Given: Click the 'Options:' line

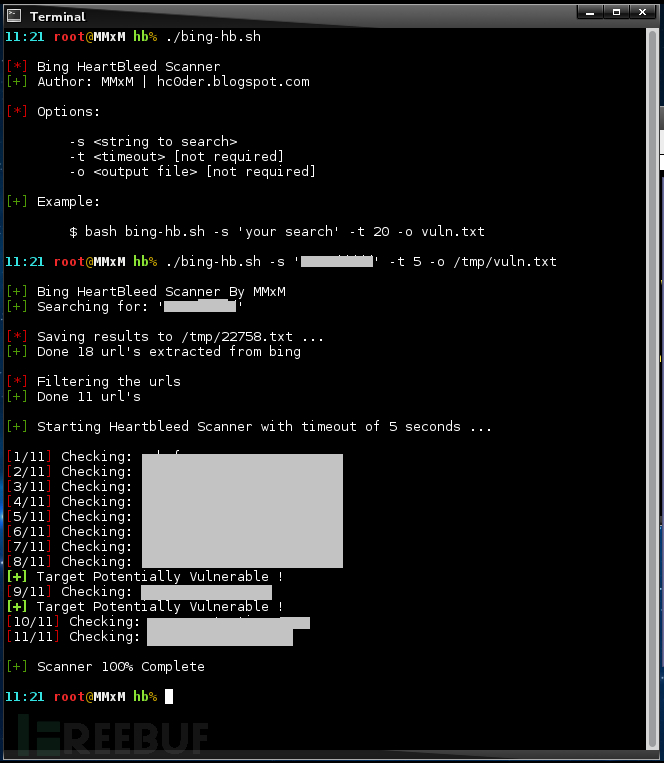Looking at the screenshot, I should pyautogui.click(x=53, y=112).
